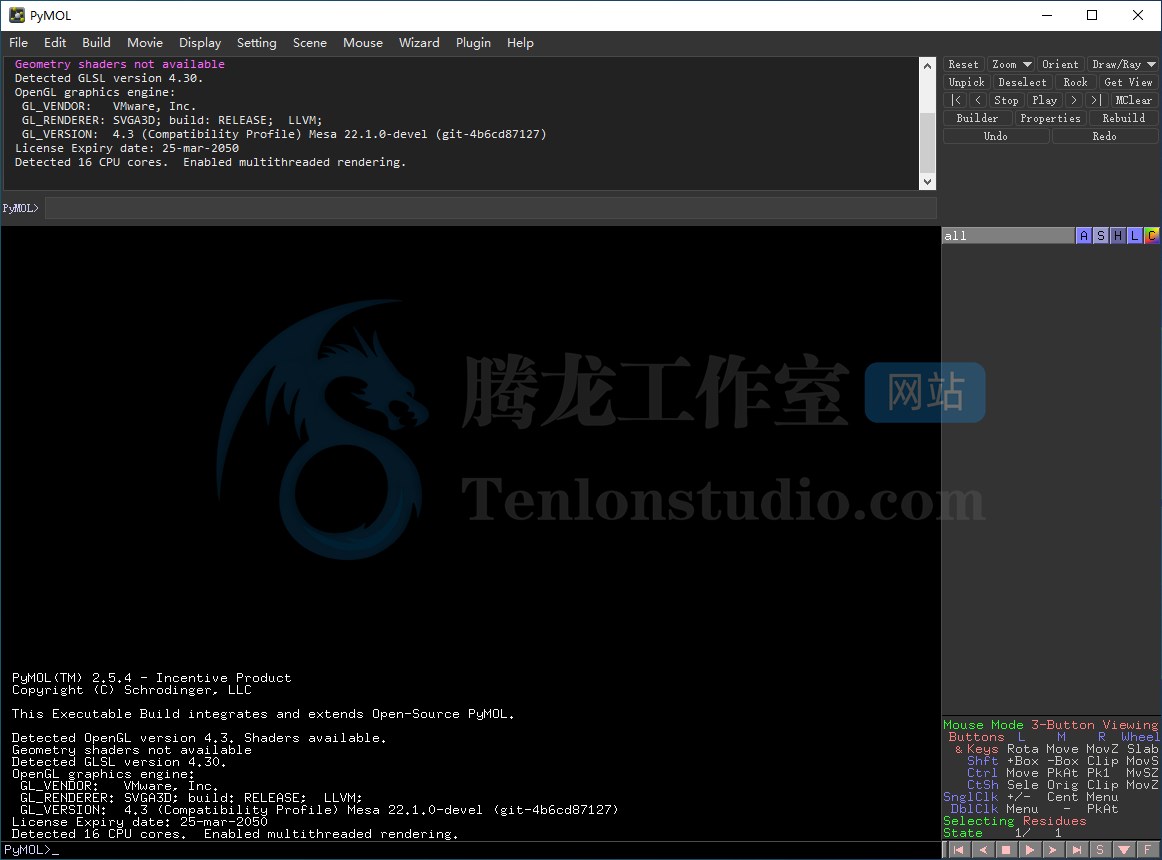Open the Zoom dropdown
This screenshot has width=1162, height=860.
[x=1012, y=64]
